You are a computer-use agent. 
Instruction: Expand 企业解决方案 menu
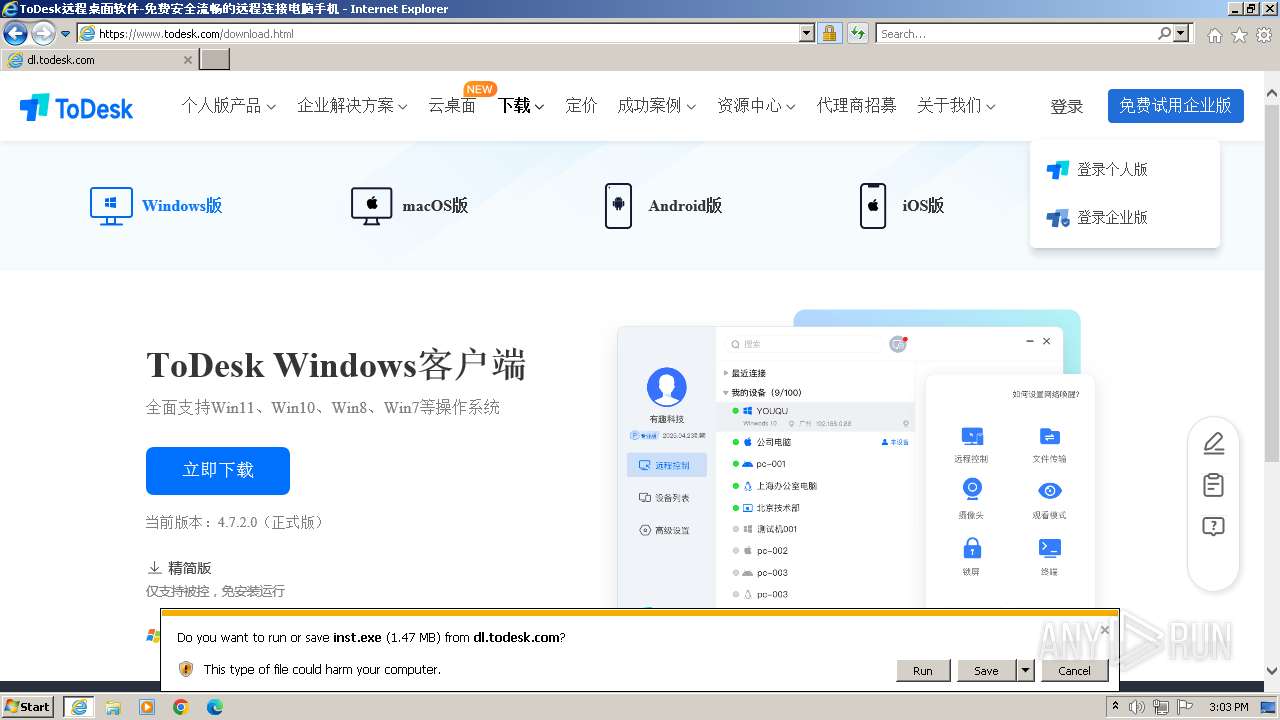click(352, 106)
